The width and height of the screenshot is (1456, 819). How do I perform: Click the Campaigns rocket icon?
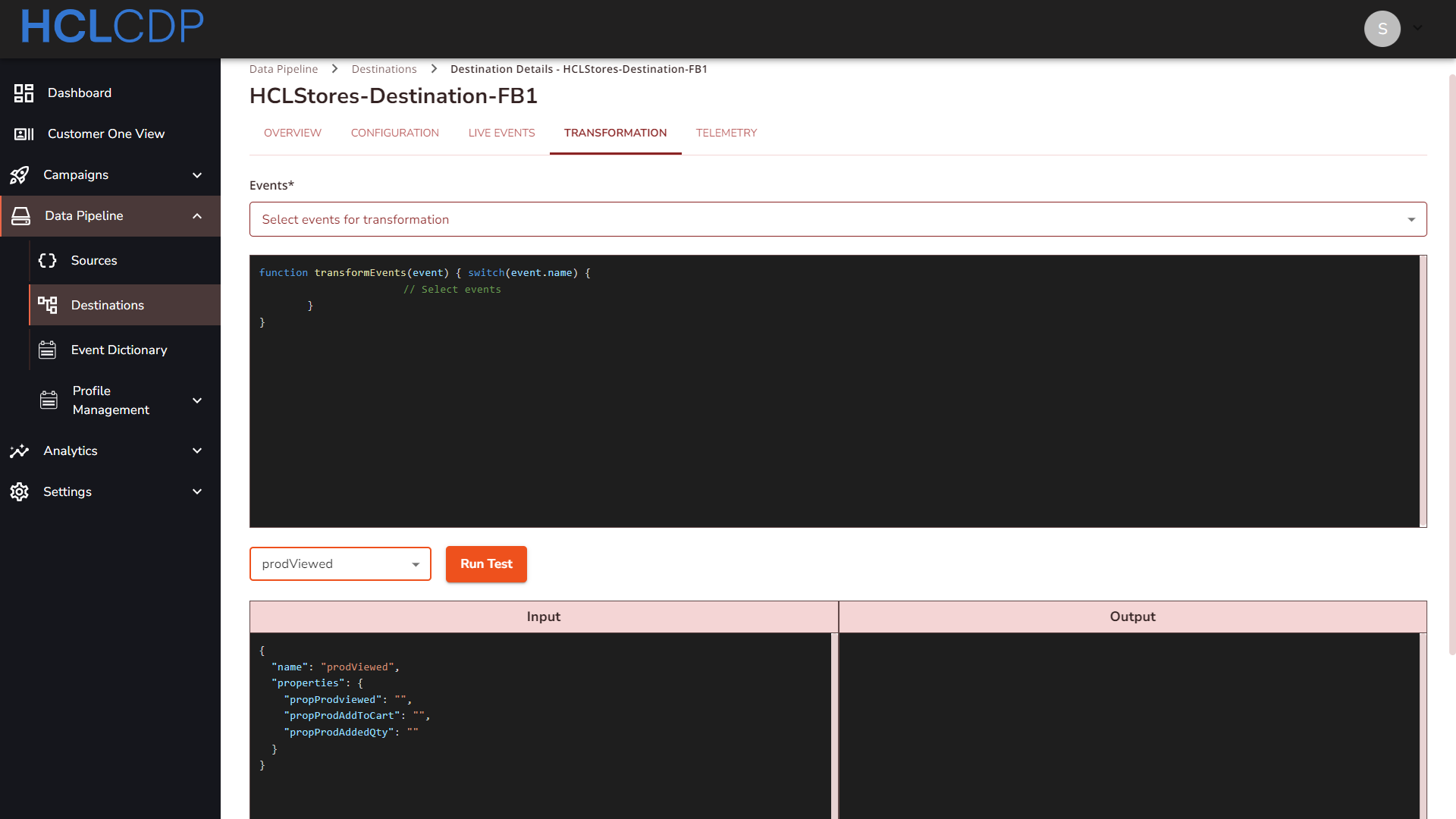coord(20,175)
